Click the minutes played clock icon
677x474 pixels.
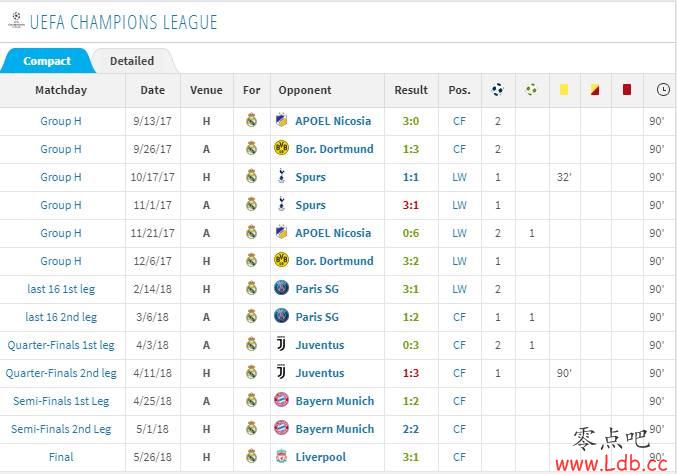click(663, 89)
